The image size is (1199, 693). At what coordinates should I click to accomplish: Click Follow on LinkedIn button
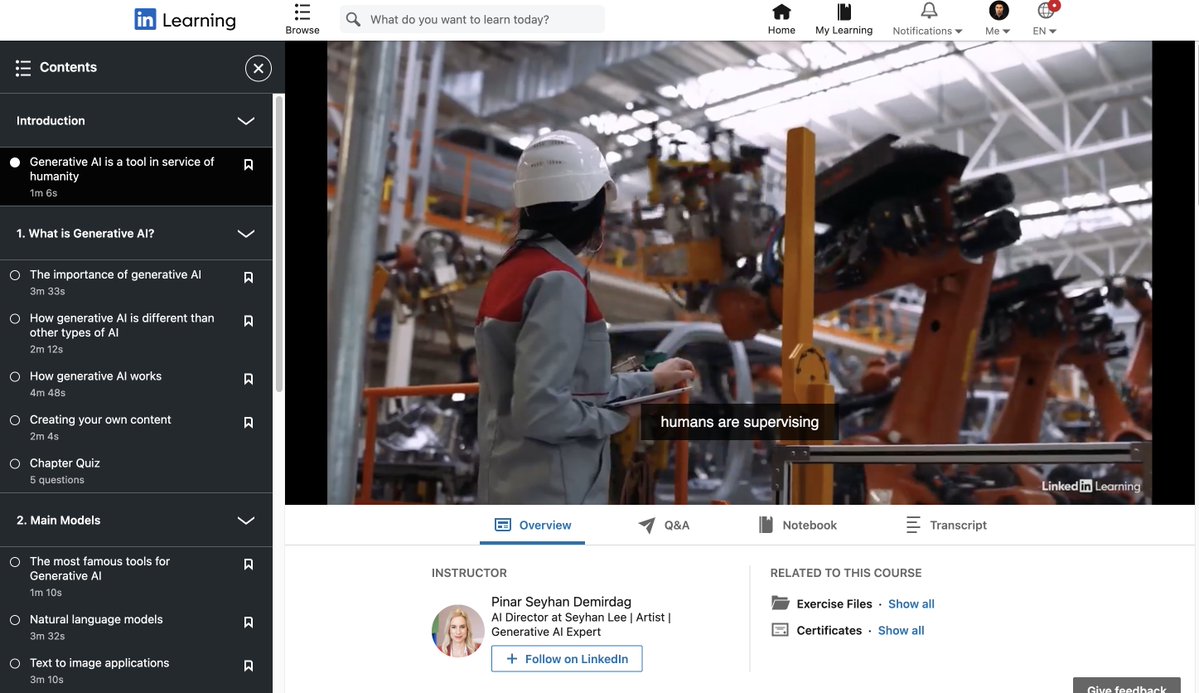point(566,659)
